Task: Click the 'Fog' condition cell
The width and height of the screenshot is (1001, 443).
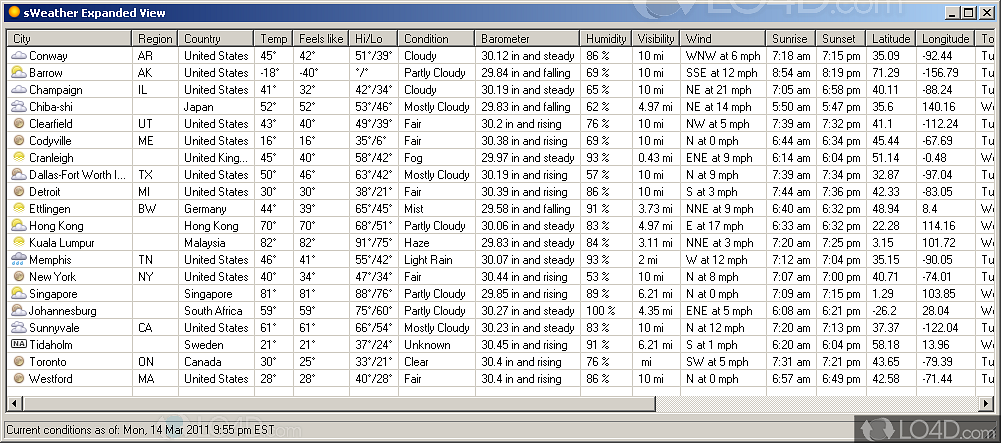Action: point(412,158)
